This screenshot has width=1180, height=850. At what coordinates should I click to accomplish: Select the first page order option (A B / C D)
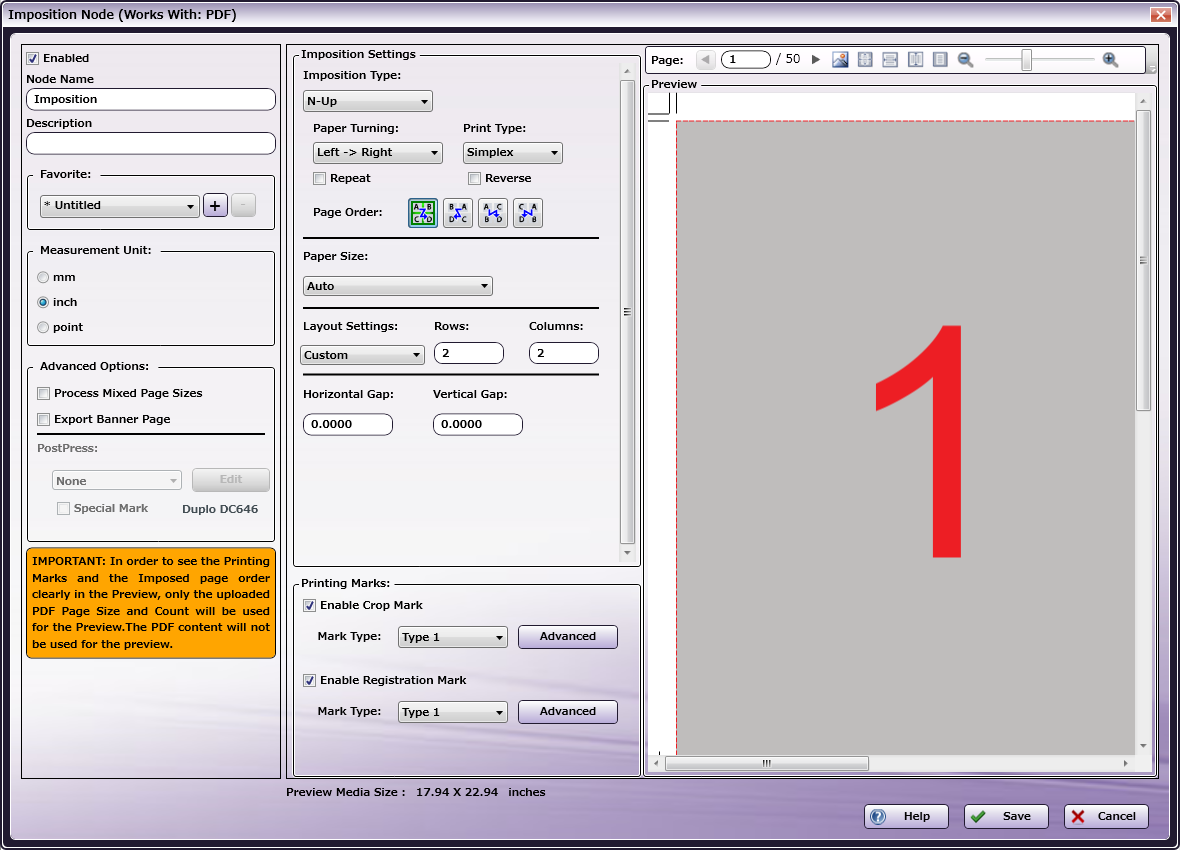coord(423,213)
